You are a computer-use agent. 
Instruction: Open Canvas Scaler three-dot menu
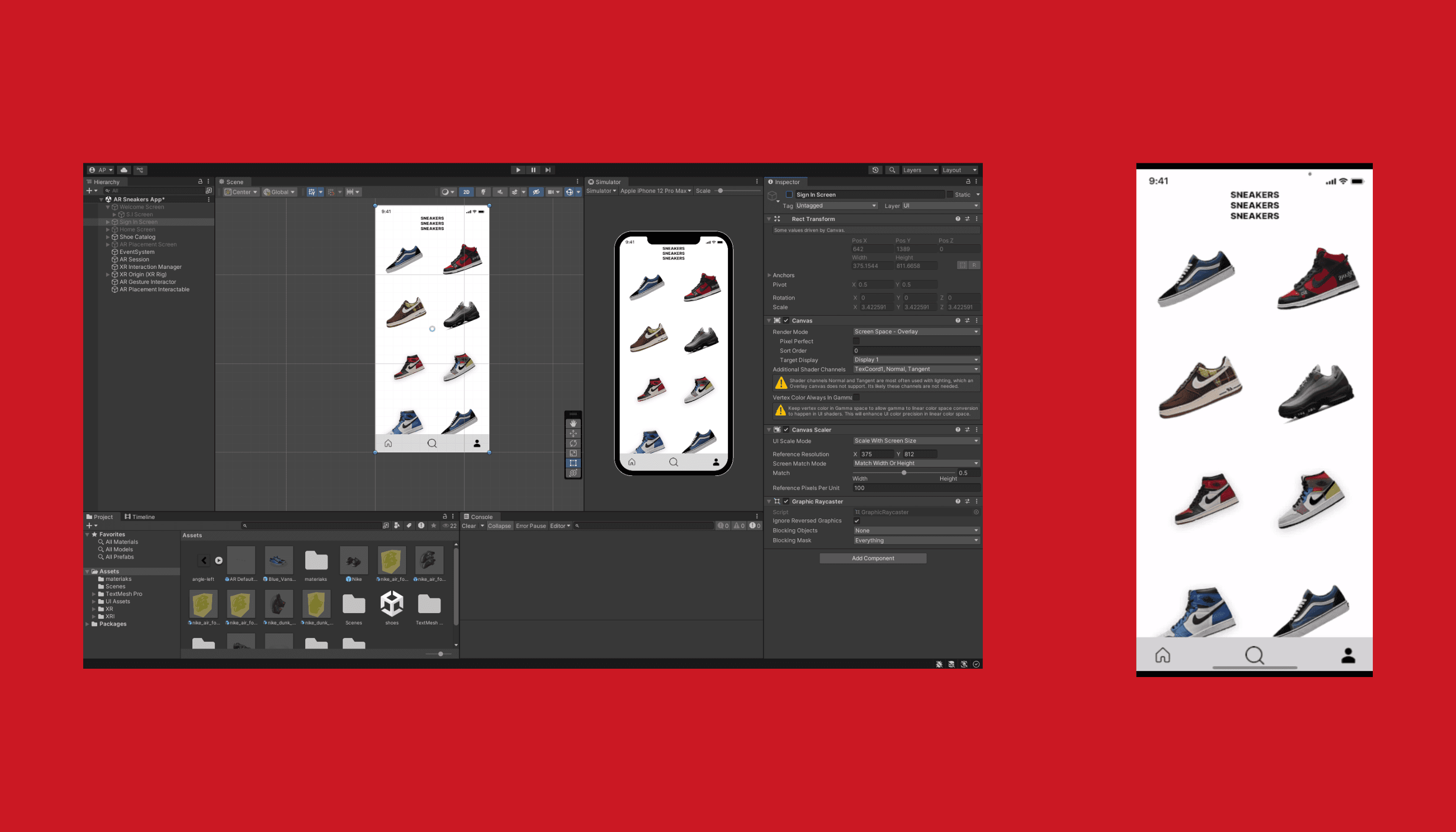(x=977, y=430)
